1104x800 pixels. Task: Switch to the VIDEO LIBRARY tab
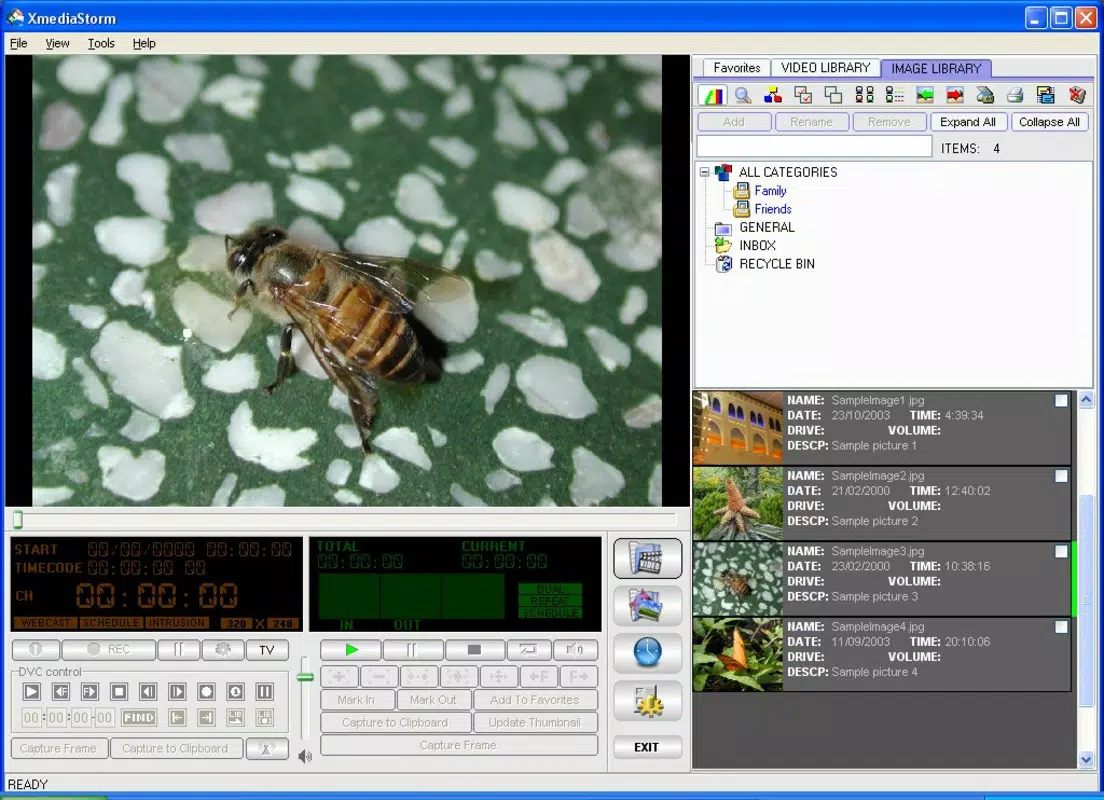click(825, 68)
